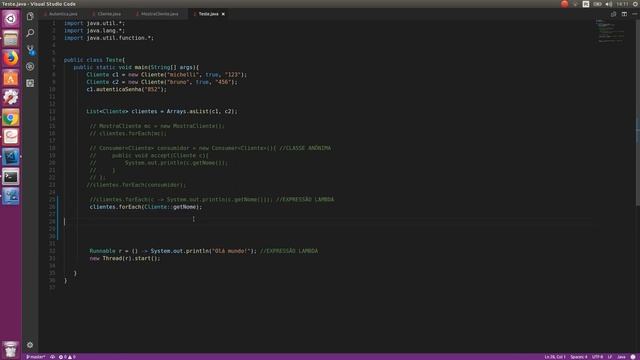Screen dimensions: 640x360
Task: Open the errors and warnings count
Action: tap(67, 357)
